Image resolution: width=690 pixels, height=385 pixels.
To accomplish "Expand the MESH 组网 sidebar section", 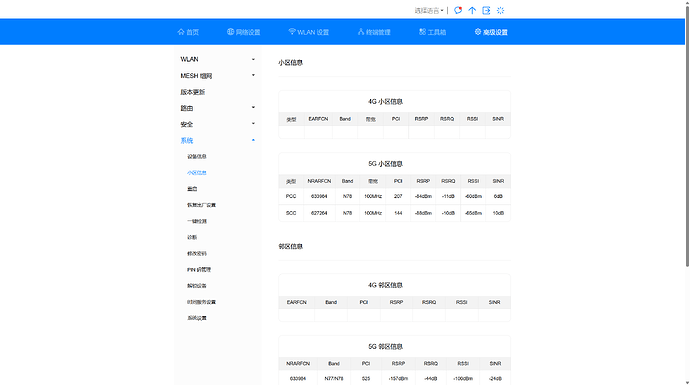I will (217, 75).
